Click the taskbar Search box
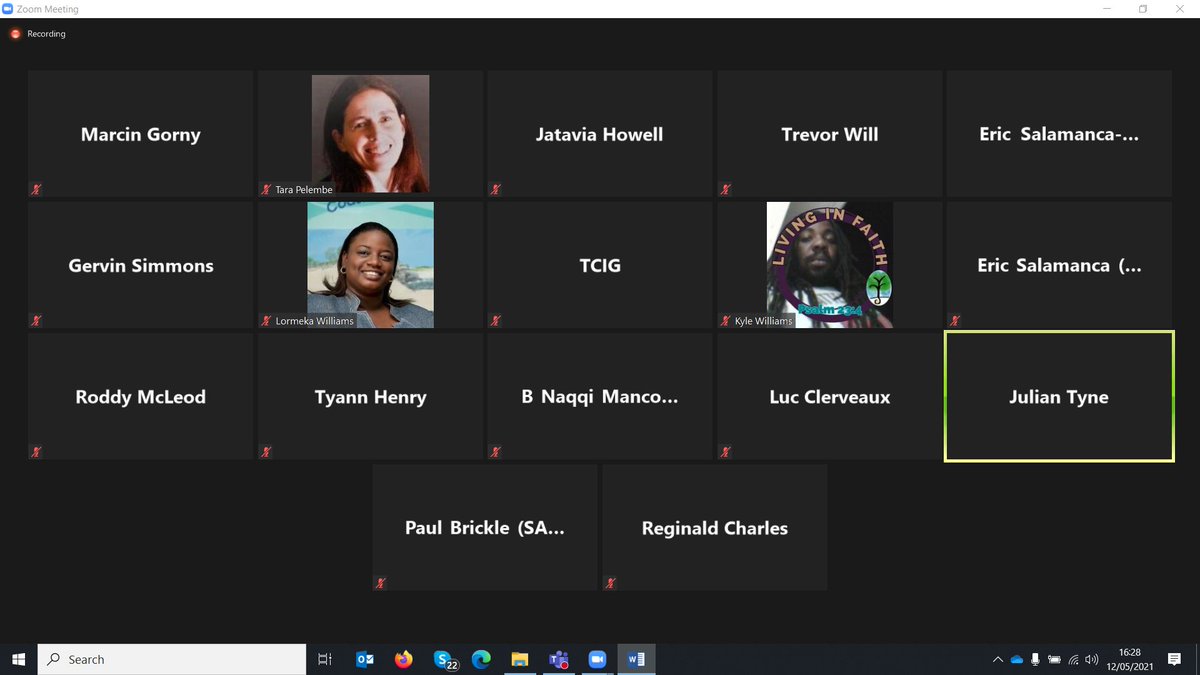 click(172, 659)
